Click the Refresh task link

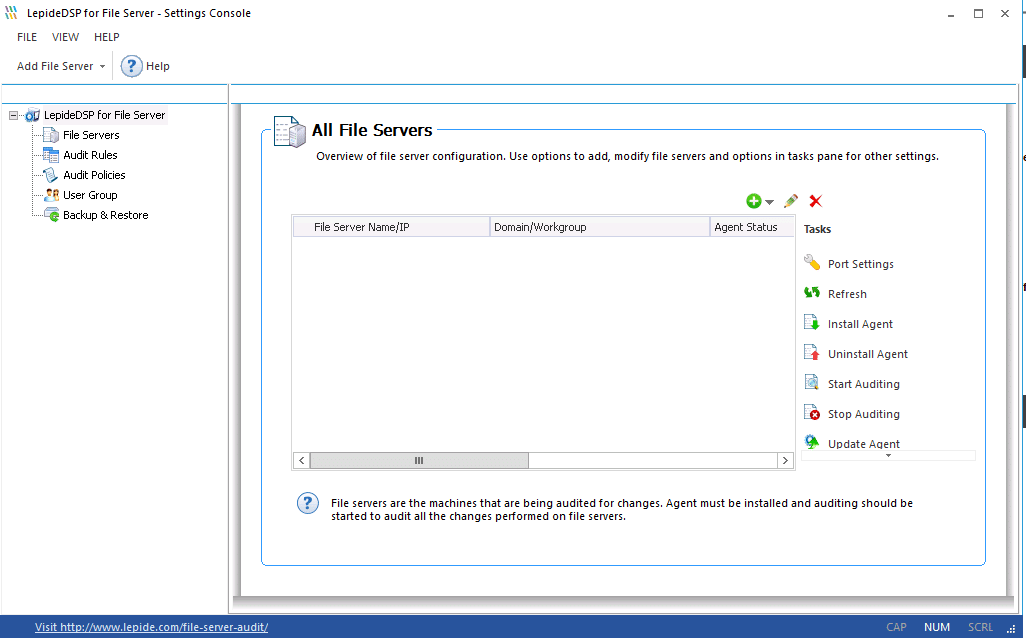(847, 294)
